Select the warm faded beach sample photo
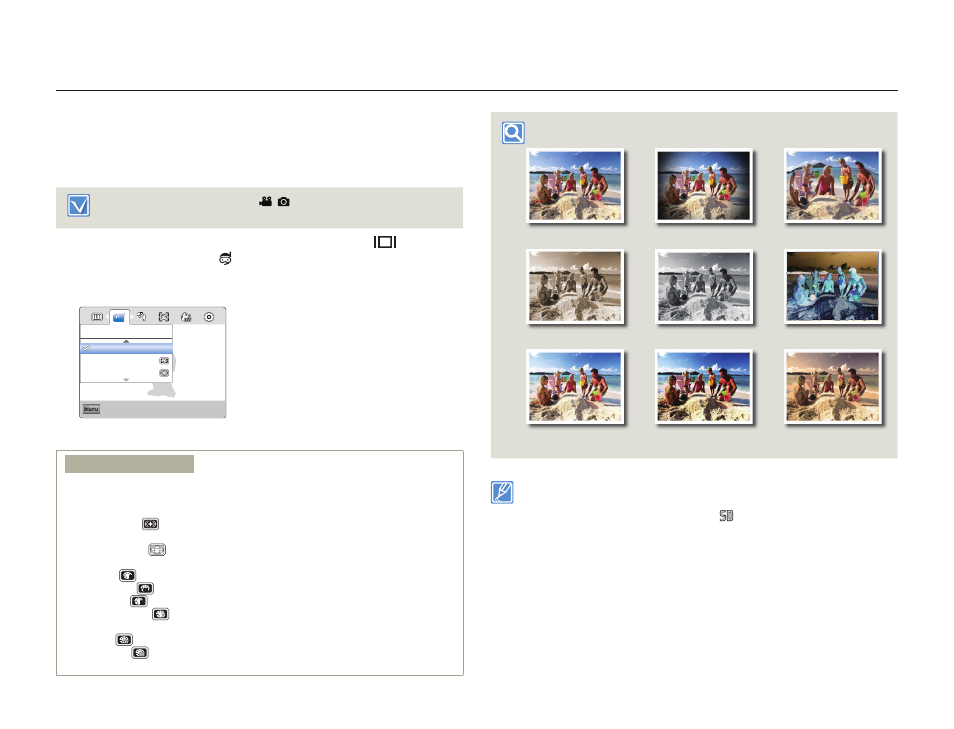 coord(833,386)
